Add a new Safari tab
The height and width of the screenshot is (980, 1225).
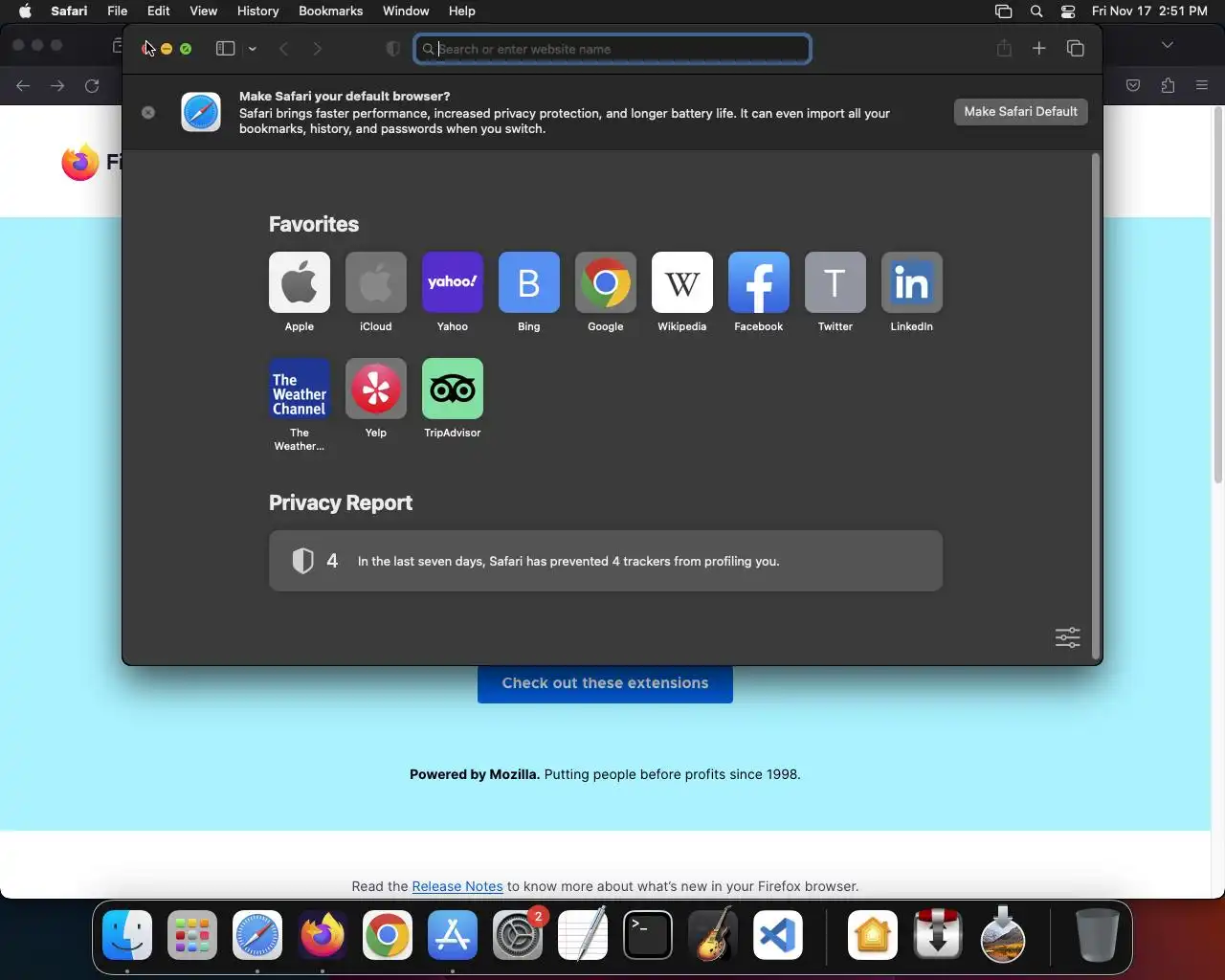(x=1039, y=48)
